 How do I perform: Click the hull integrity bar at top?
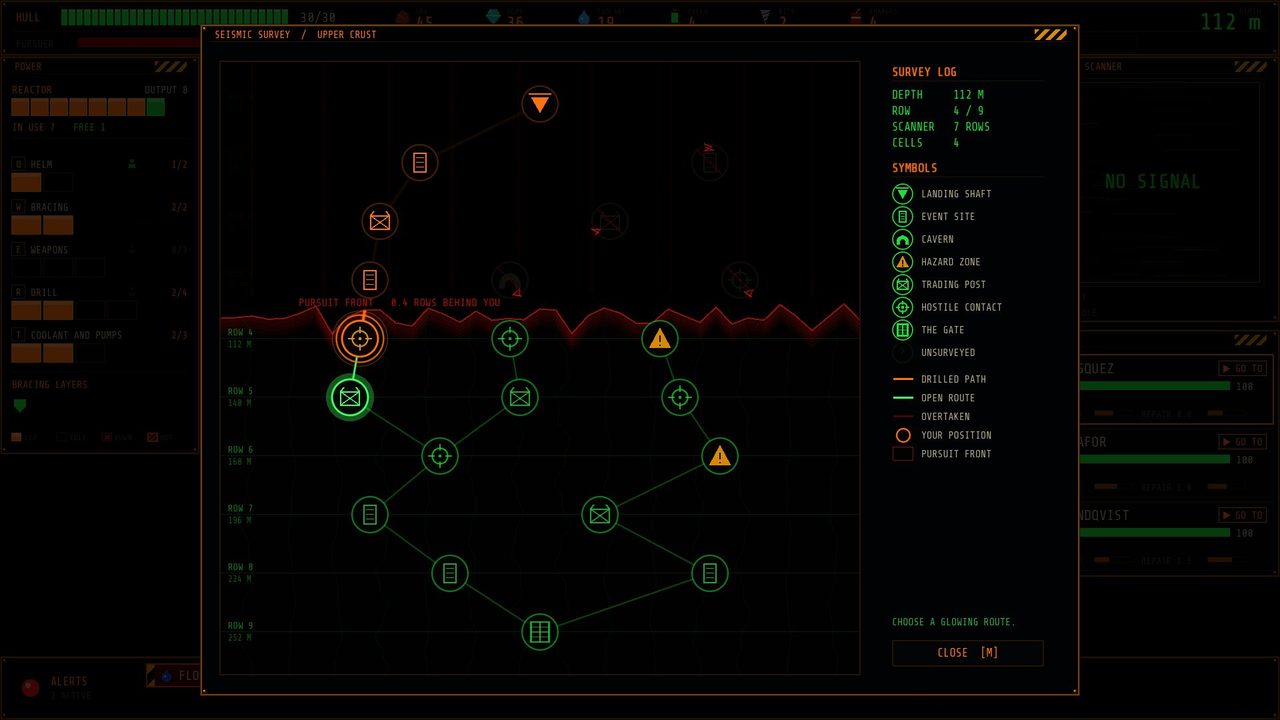point(174,17)
